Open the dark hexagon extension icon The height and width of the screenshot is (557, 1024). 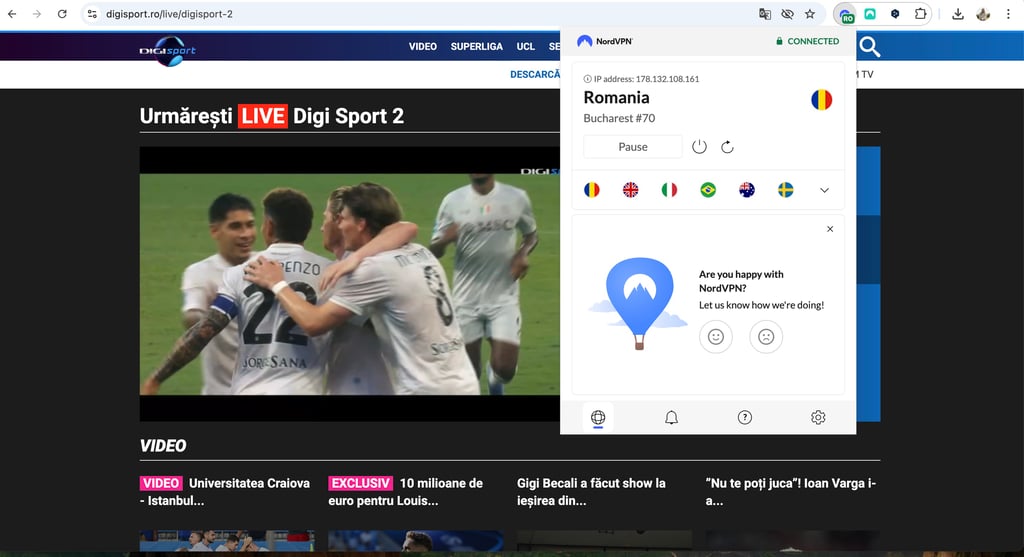(x=895, y=14)
